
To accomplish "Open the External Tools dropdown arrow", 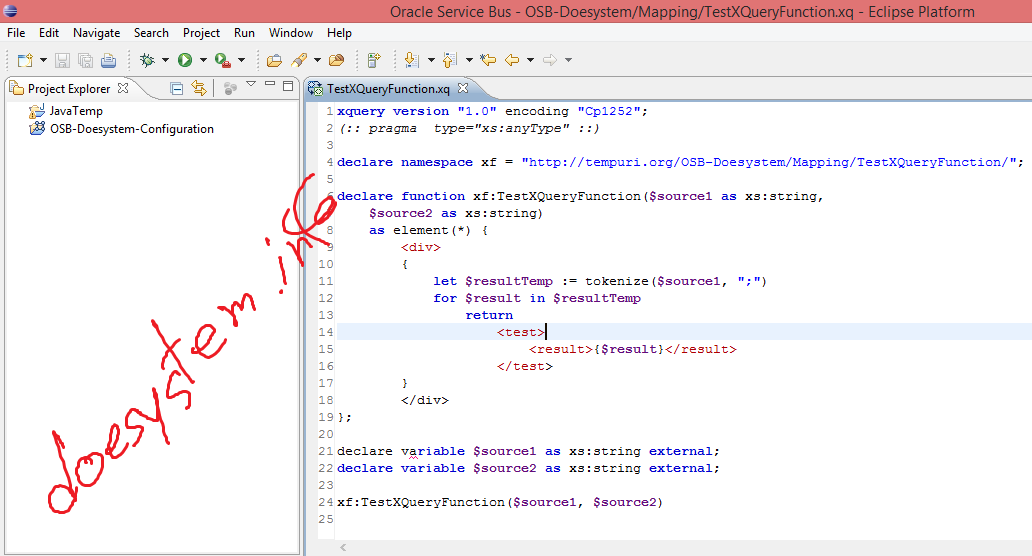I will (x=242, y=61).
